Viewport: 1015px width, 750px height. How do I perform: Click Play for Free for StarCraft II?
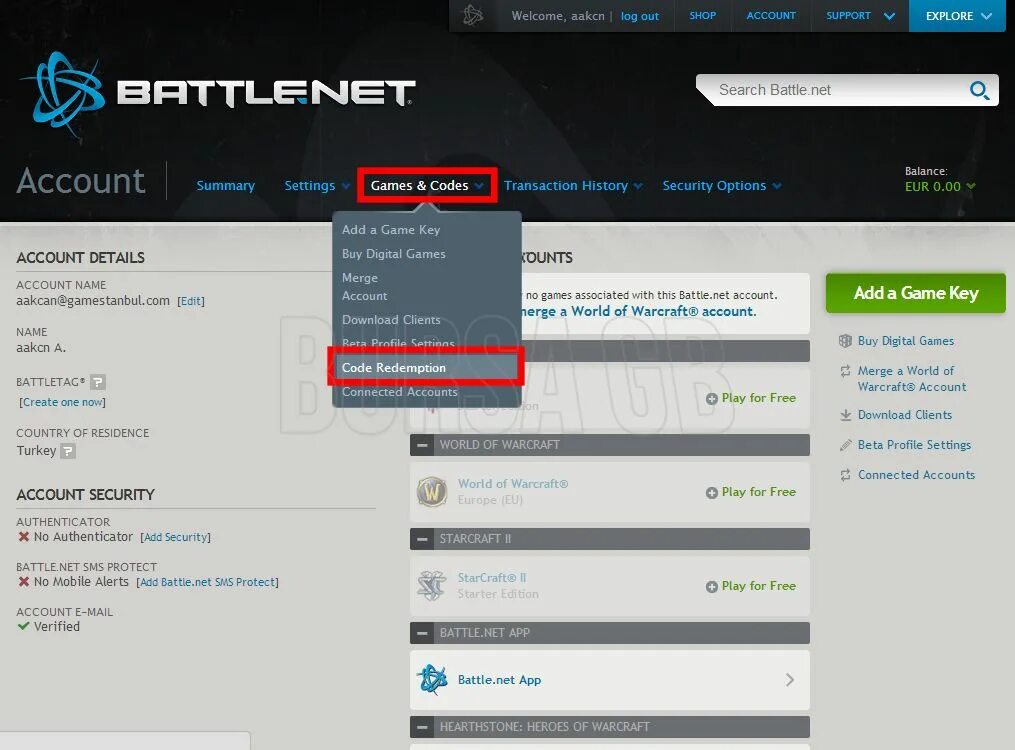point(758,586)
